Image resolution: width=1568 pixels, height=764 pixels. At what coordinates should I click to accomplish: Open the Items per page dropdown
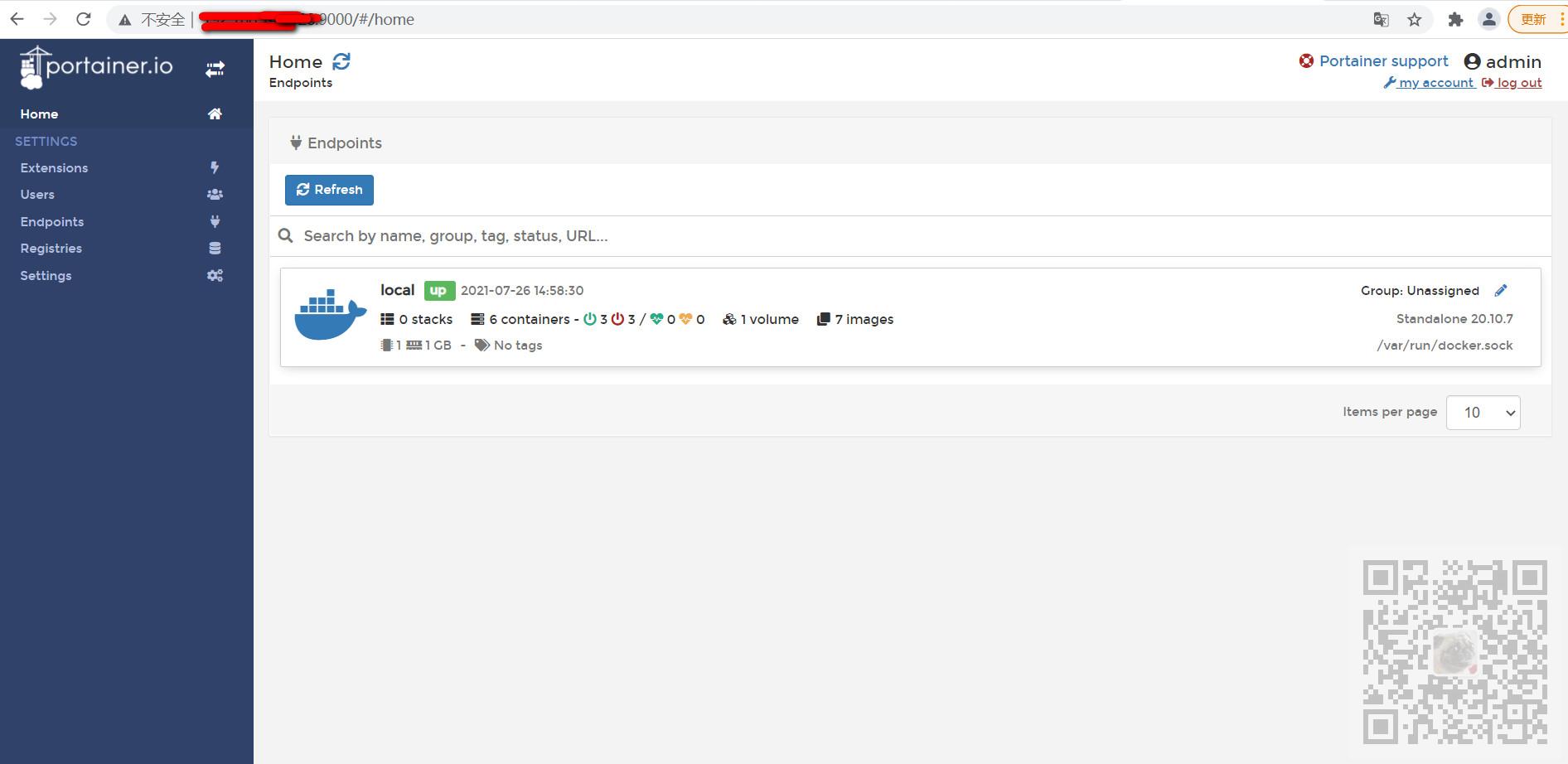pos(1483,413)
